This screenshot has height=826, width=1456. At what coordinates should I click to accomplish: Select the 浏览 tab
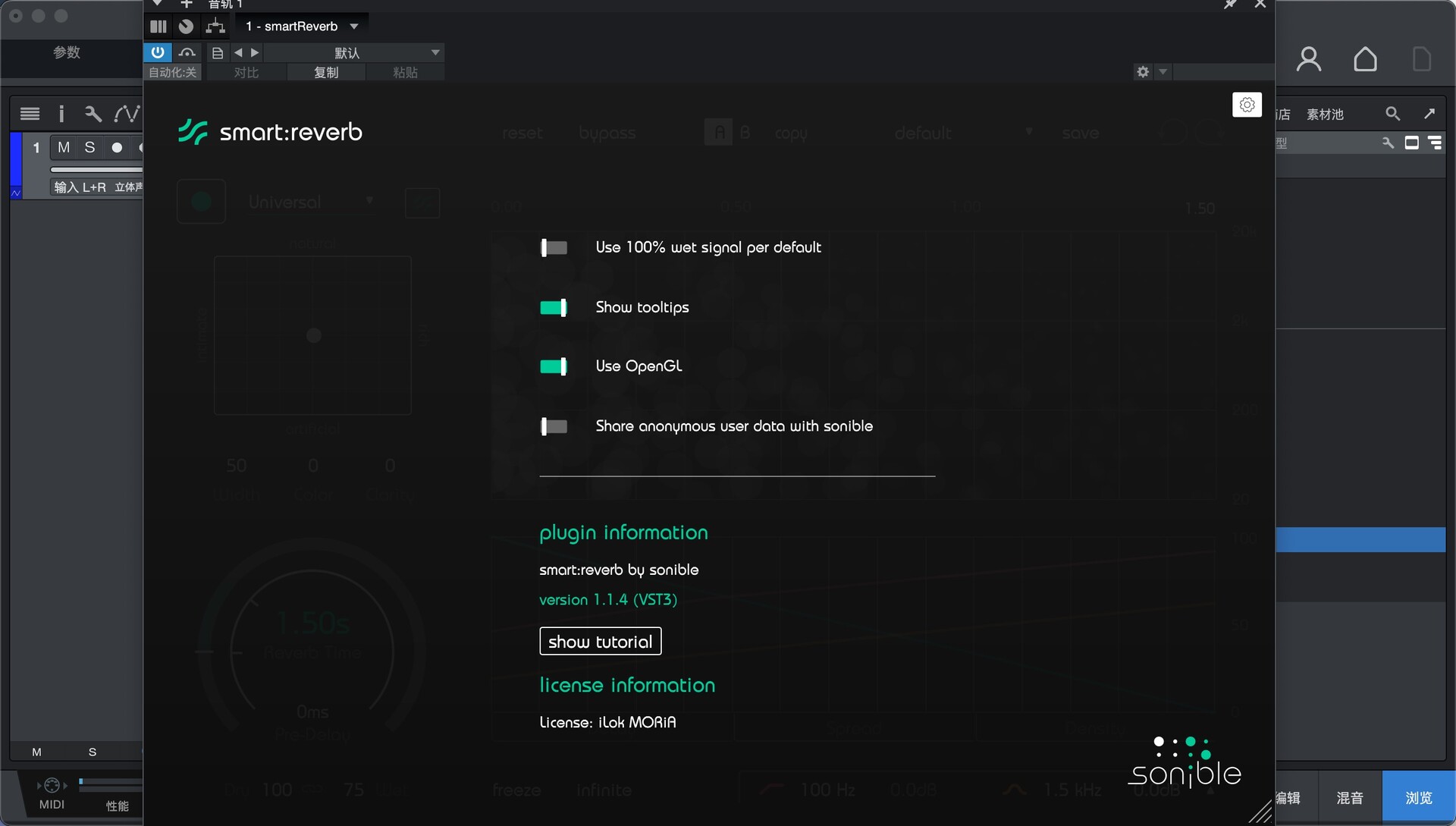tap(1418, 798)
